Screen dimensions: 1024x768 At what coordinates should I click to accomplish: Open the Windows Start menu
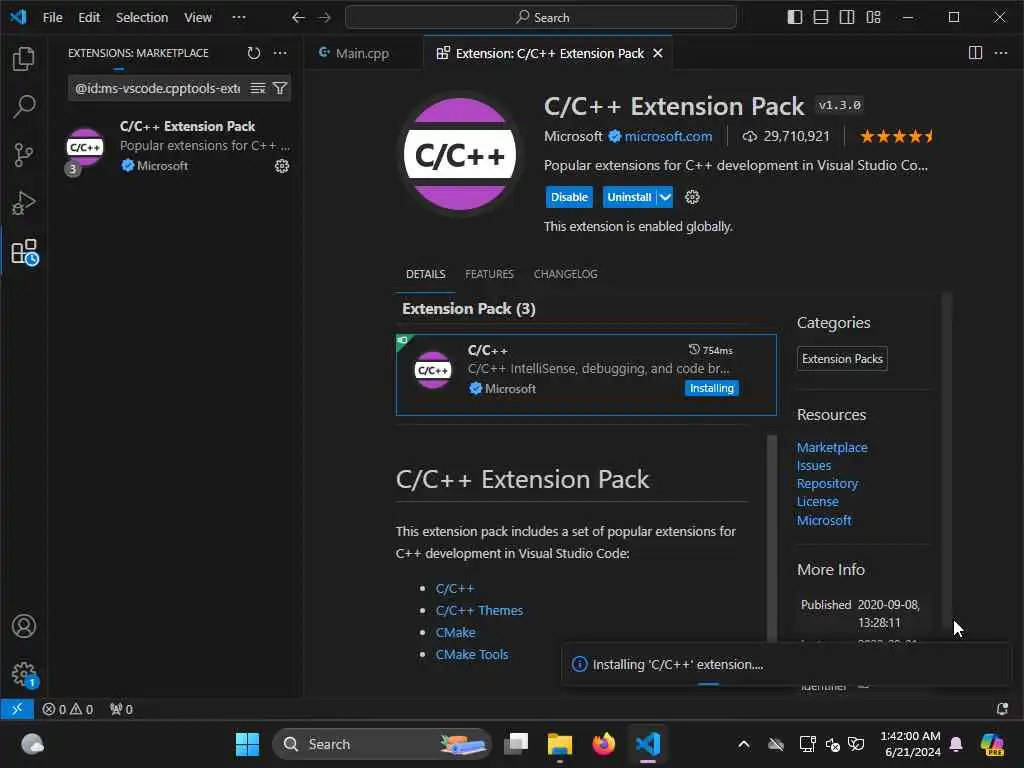pos(247,744)
